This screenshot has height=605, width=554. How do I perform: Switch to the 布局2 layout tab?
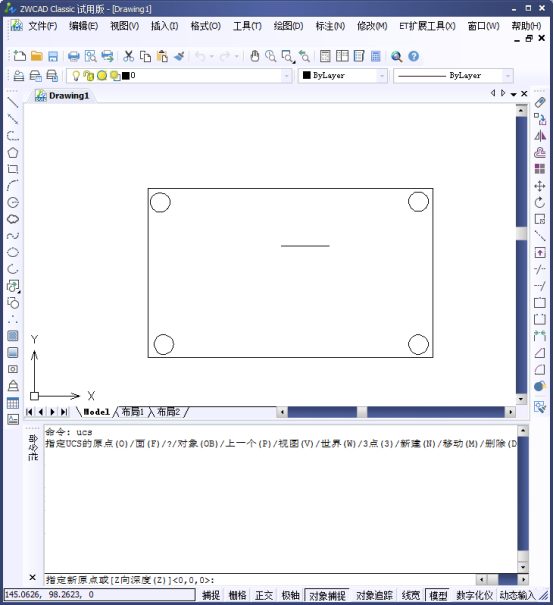(169, 412)
